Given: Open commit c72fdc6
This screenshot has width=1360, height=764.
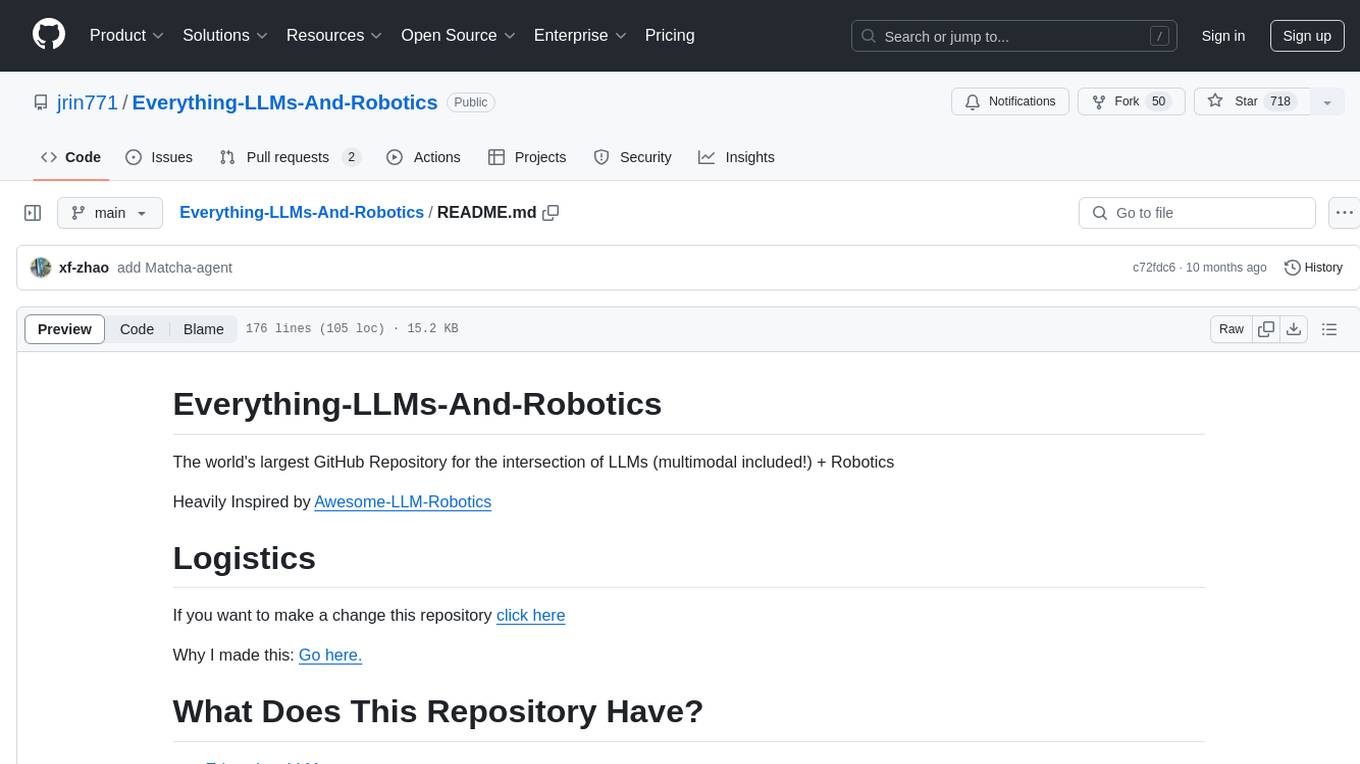Looking at the screenshot, I should coord(1154,267).
